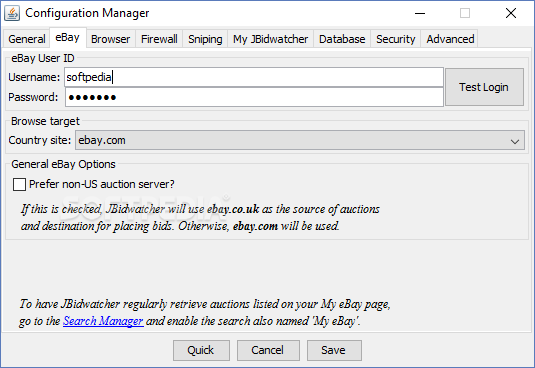The height and width of the screenshot is (368, 535).
Task: Cancel the configuration changes
Action: 268,350
